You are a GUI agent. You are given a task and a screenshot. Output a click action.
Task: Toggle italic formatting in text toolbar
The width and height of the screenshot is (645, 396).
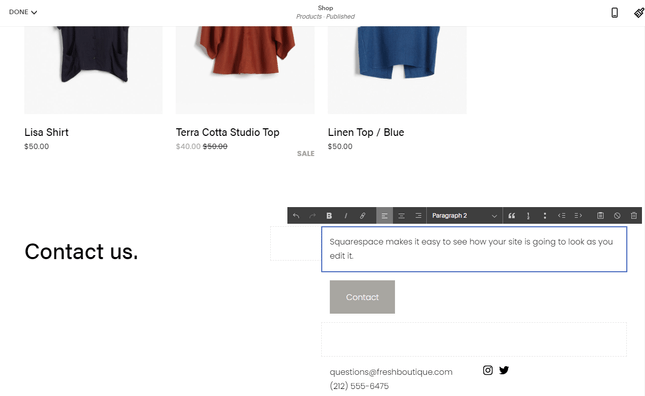[x=346, y=215]
